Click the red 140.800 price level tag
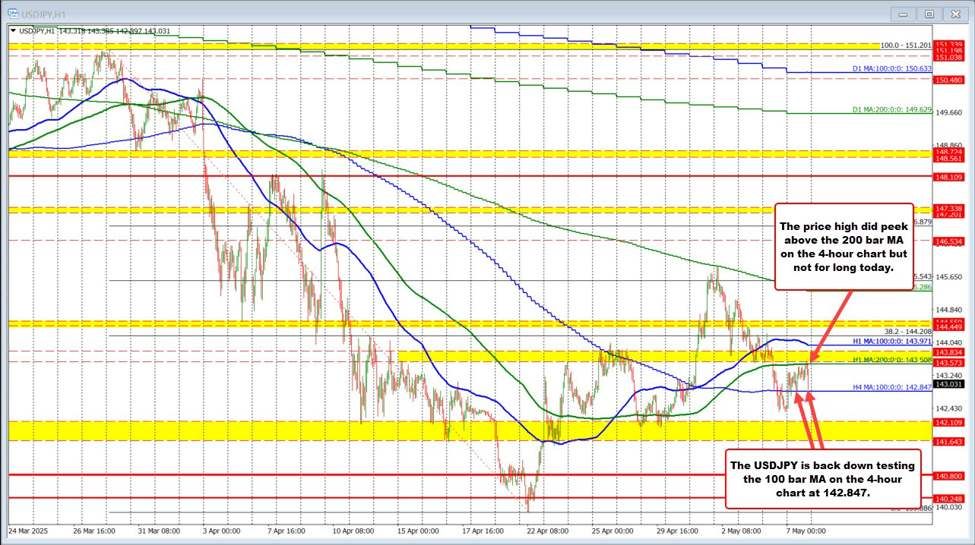This screenshot has width=975, height=545. point(950,476)
